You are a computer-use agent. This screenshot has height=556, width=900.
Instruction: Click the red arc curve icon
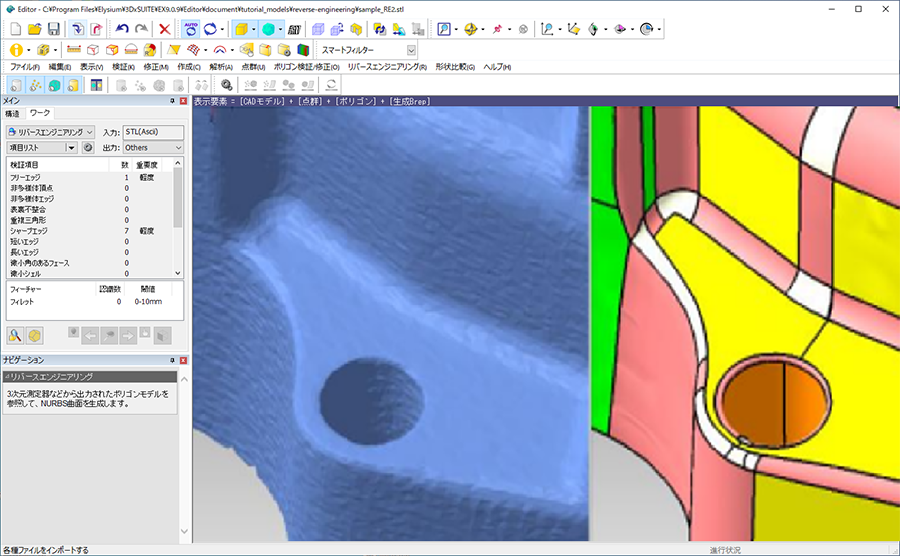pos(220,50)
